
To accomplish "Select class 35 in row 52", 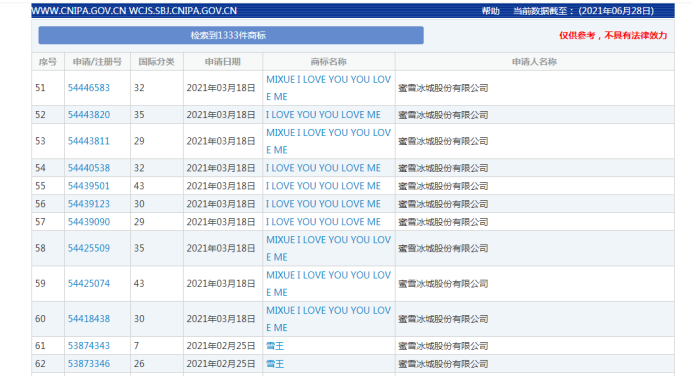I will pyautogui.click(x=139, y=115).
